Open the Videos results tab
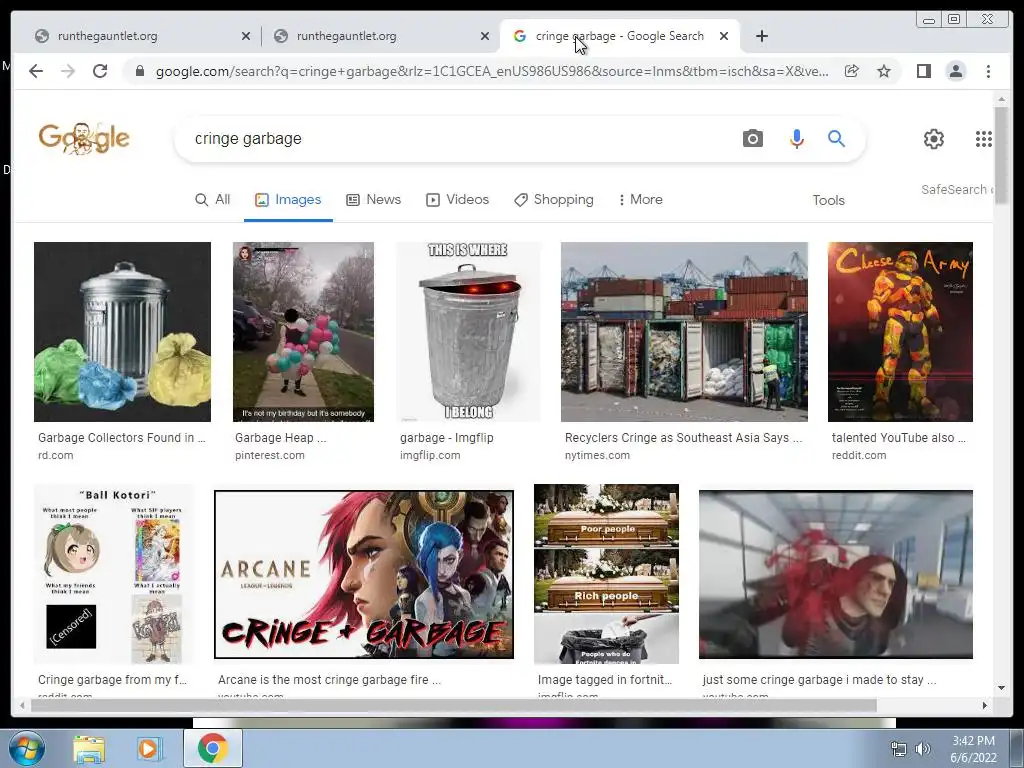 (x=457, y=200)
